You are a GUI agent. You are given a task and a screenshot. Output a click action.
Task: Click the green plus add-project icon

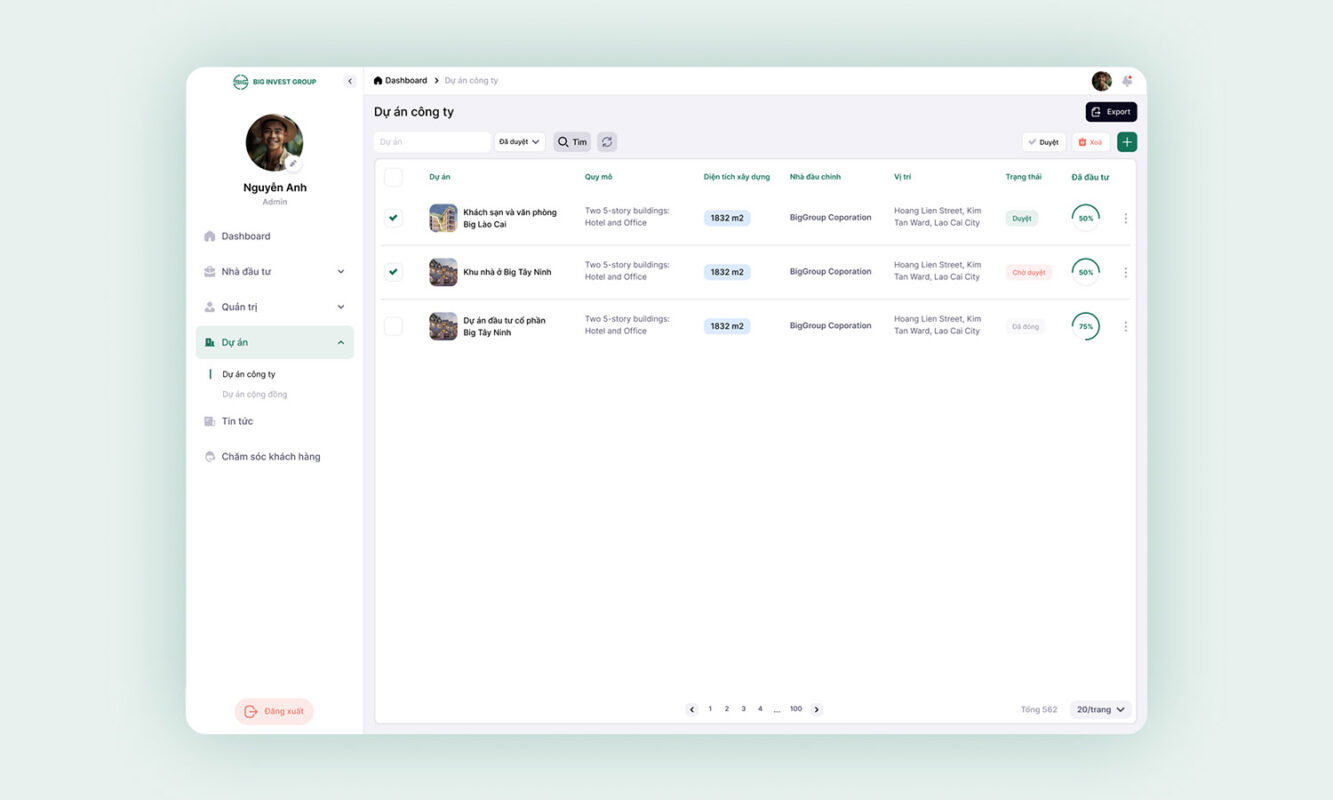[1127, 142]
